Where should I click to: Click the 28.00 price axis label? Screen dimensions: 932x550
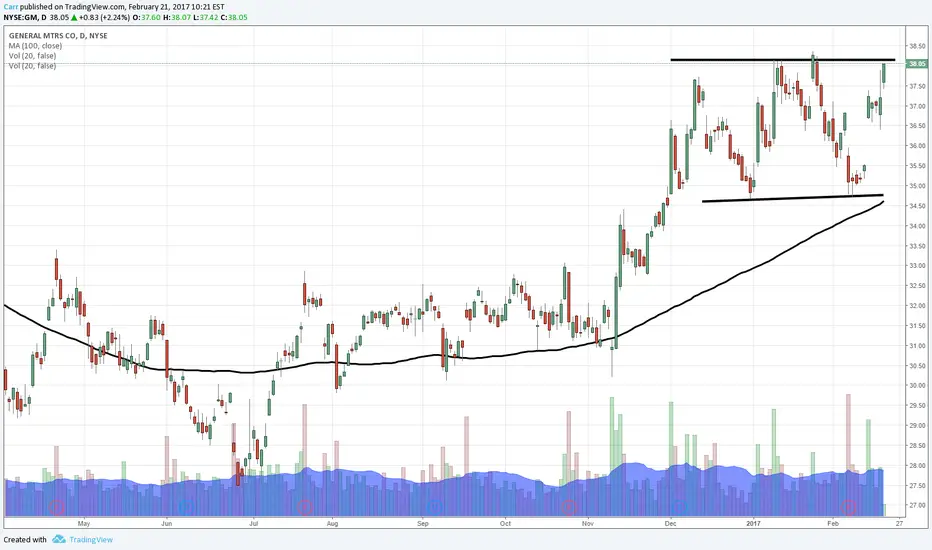(917, 466)
